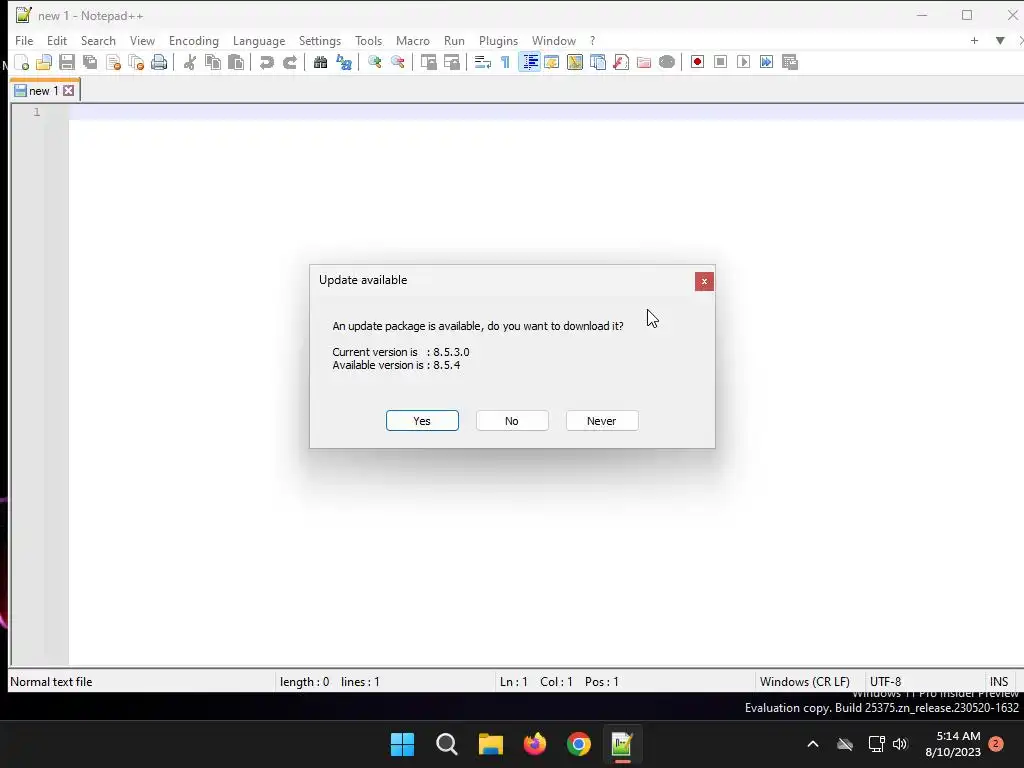Open the Search menu
1024x768 pixels.
pyautogui.click(x=98, y=40)
